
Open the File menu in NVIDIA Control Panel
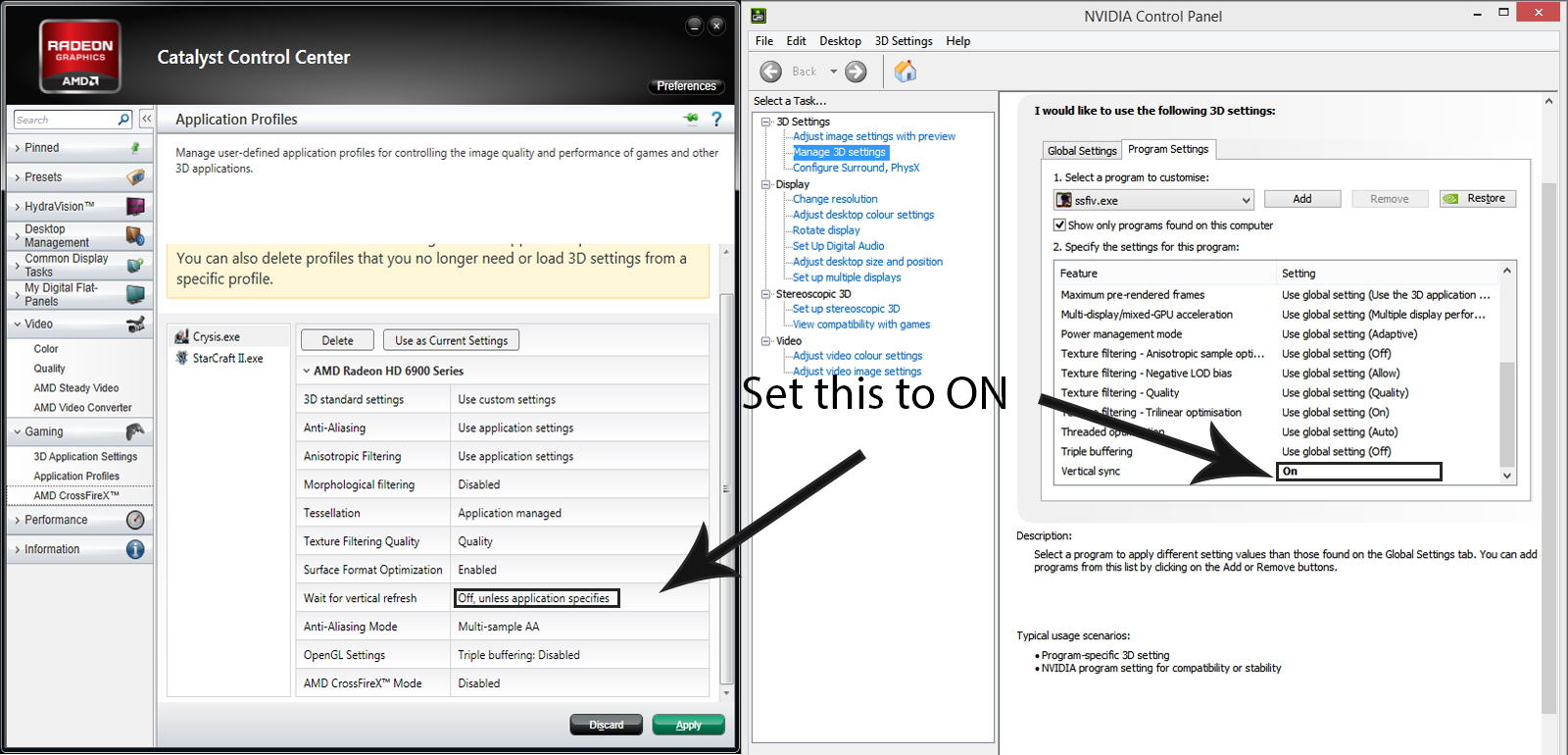point(764,41)
